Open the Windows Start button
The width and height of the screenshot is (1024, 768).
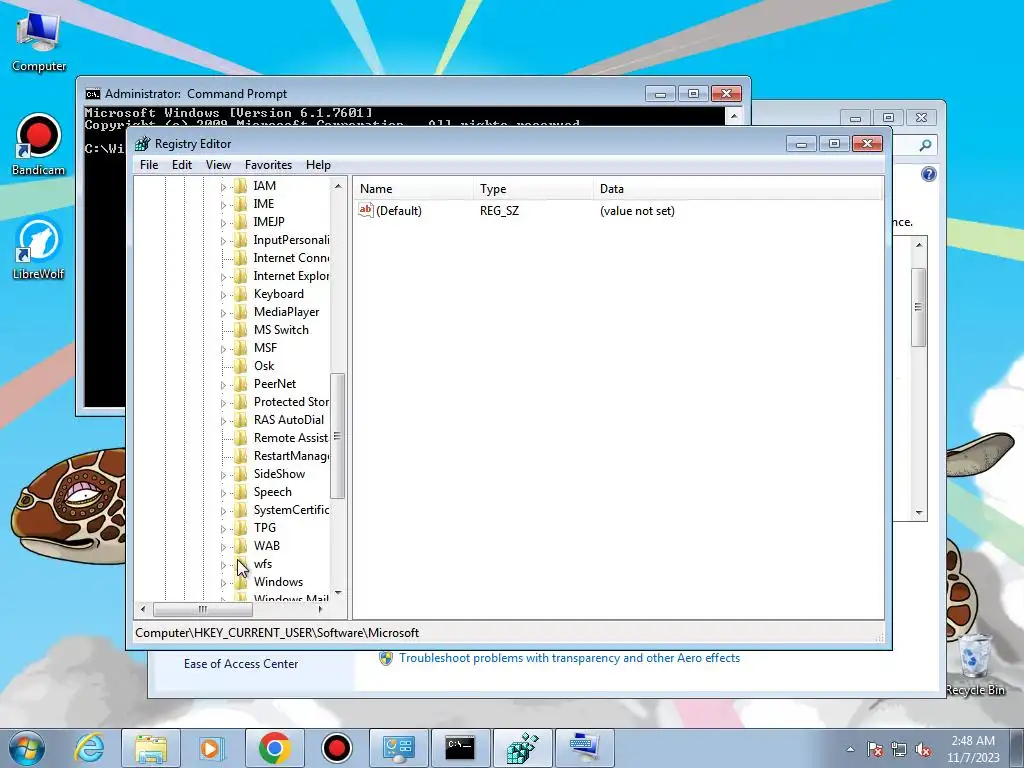click(x=26, y=748)
